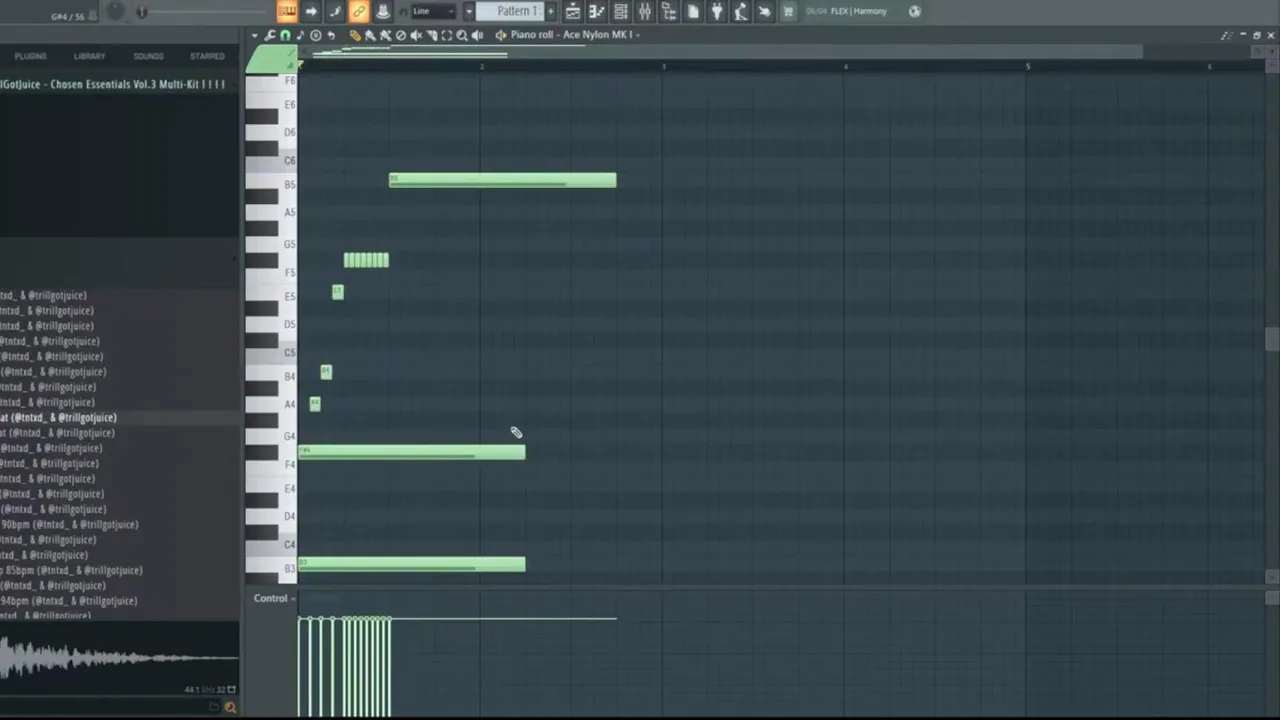Viewport: 1280px width, 720px height.
Task: Select the 90bpm sample in the browser
Action: 69,524
